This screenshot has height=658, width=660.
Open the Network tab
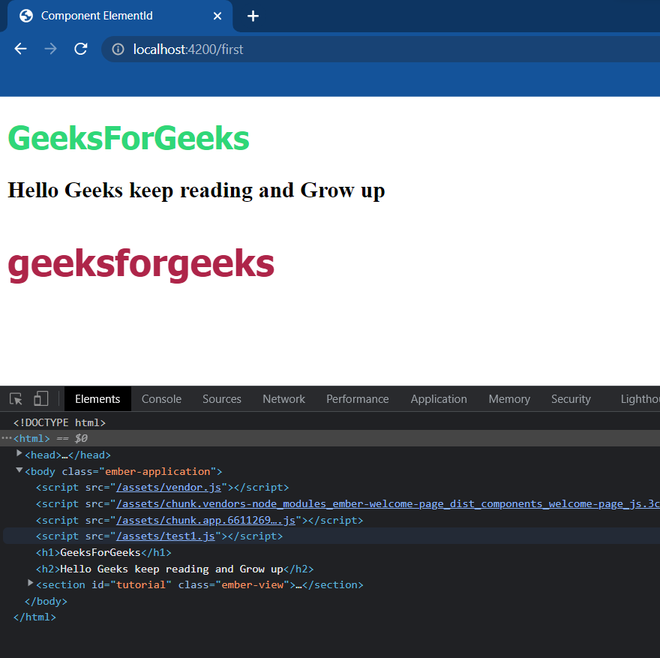pos(284,399)
